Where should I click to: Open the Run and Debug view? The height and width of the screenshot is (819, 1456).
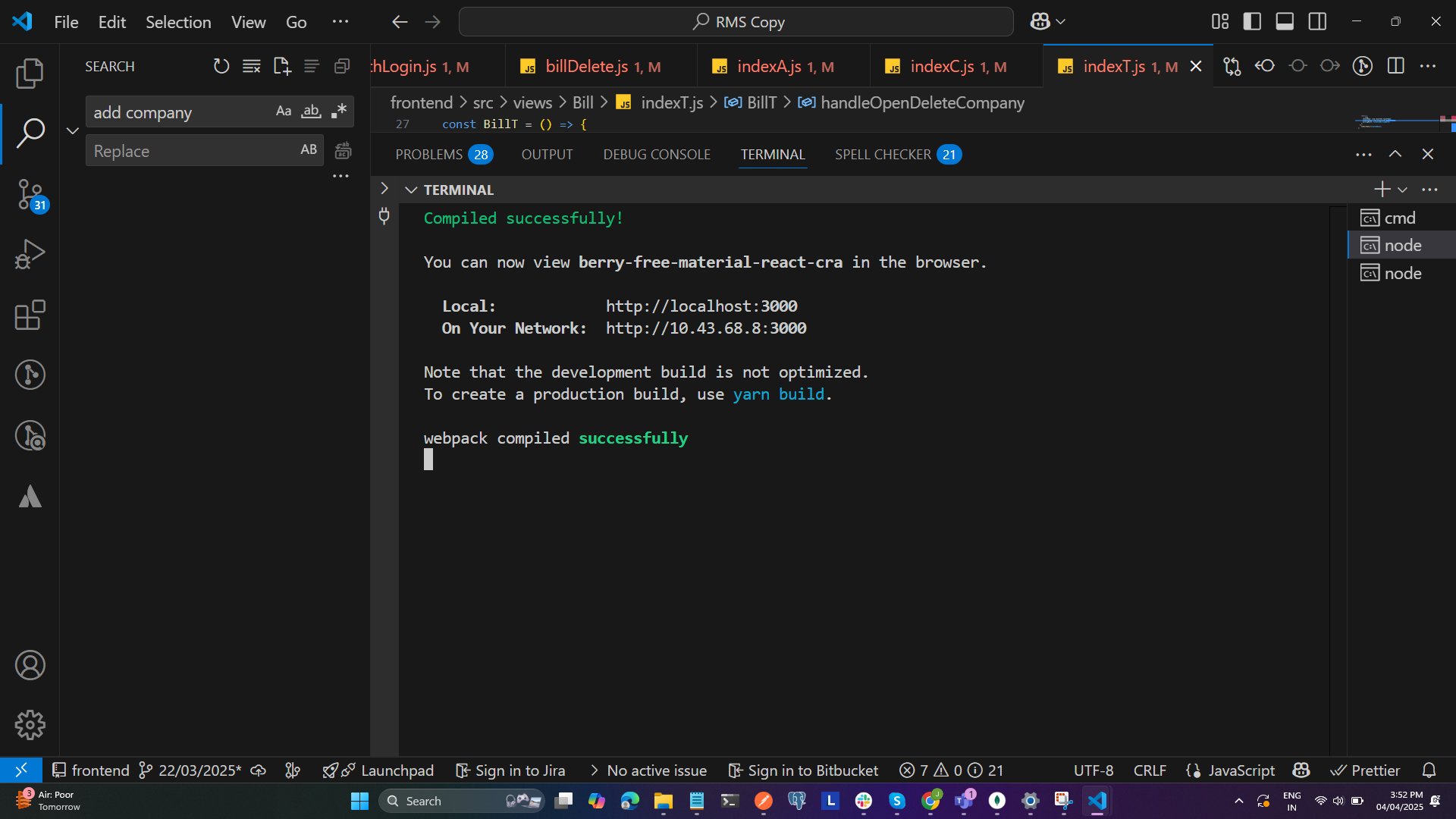click(x=30, y=254)
